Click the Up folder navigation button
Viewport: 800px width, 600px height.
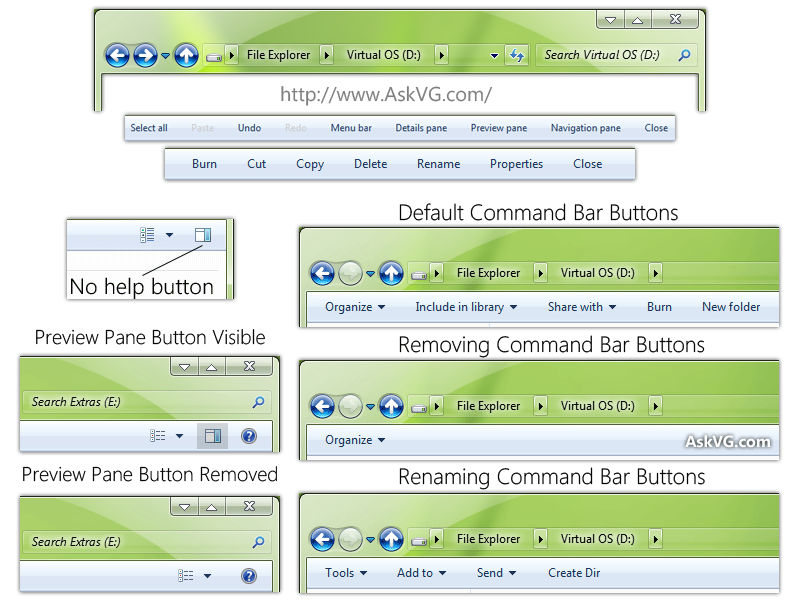click(x=186, y=55)
